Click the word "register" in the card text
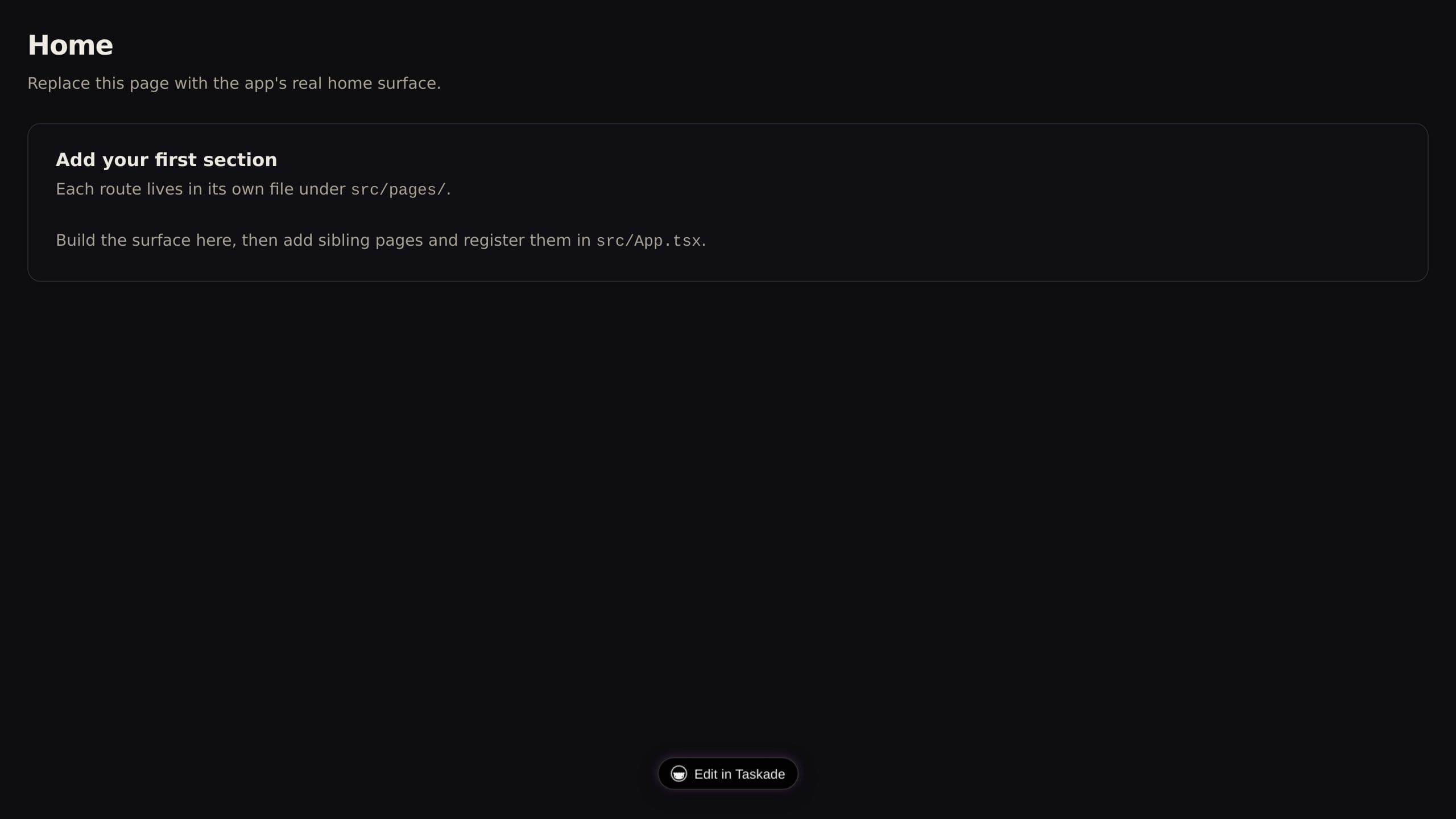The width and height of the screenshot is (1456, 819). pos(494,240)
